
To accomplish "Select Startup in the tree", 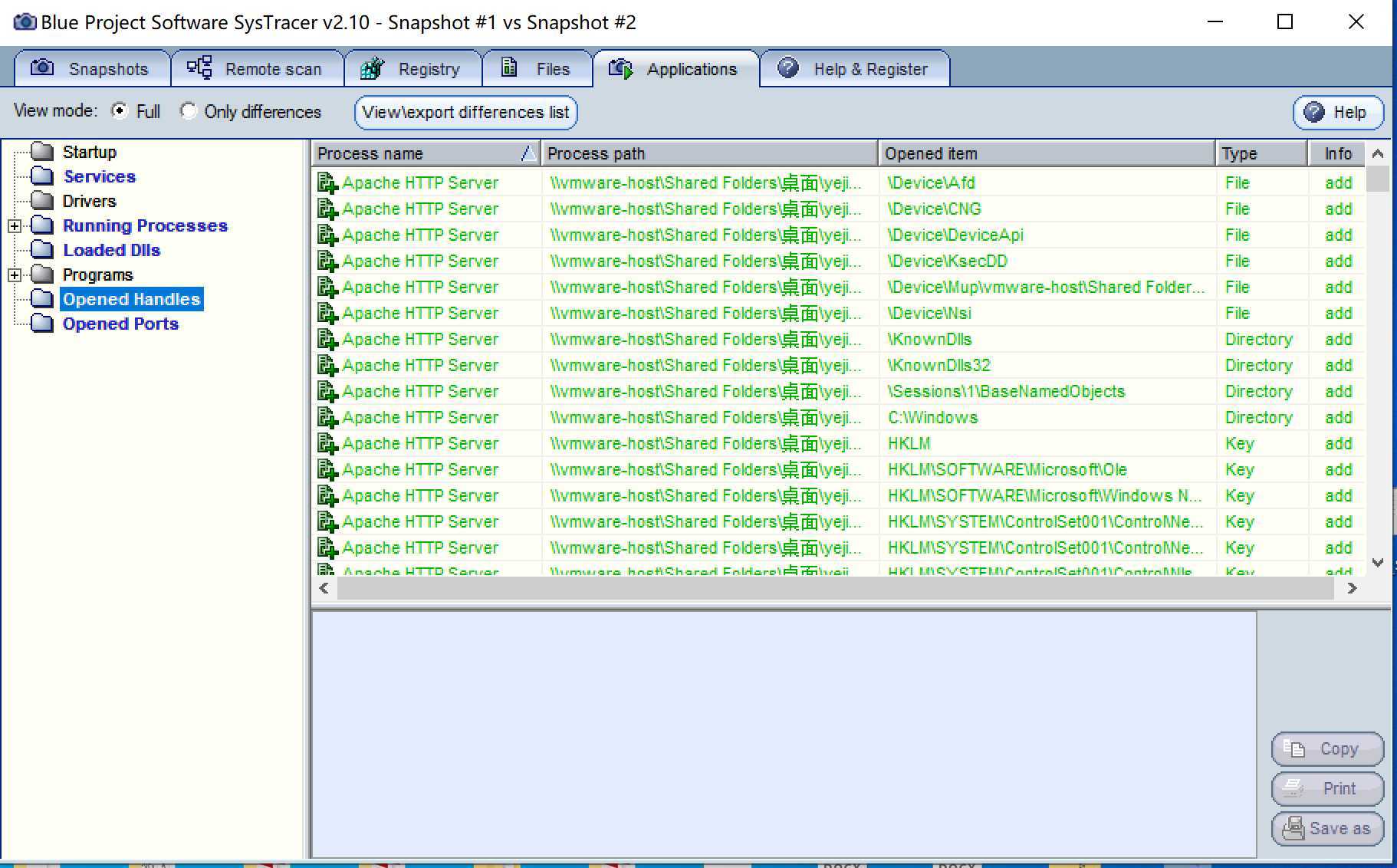I will (x=90, y=152).
